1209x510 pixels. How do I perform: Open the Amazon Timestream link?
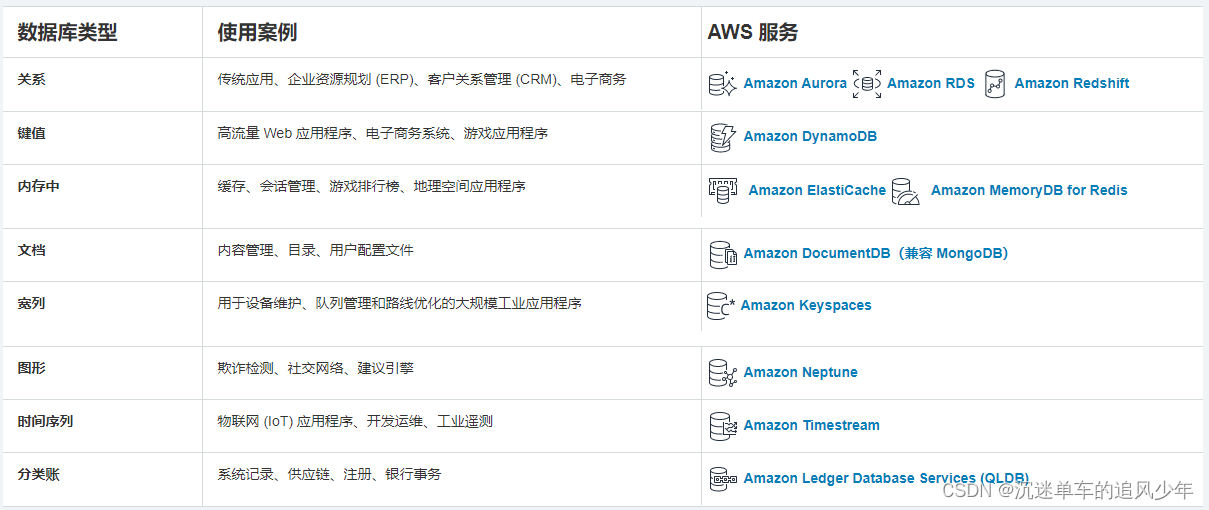811,426
